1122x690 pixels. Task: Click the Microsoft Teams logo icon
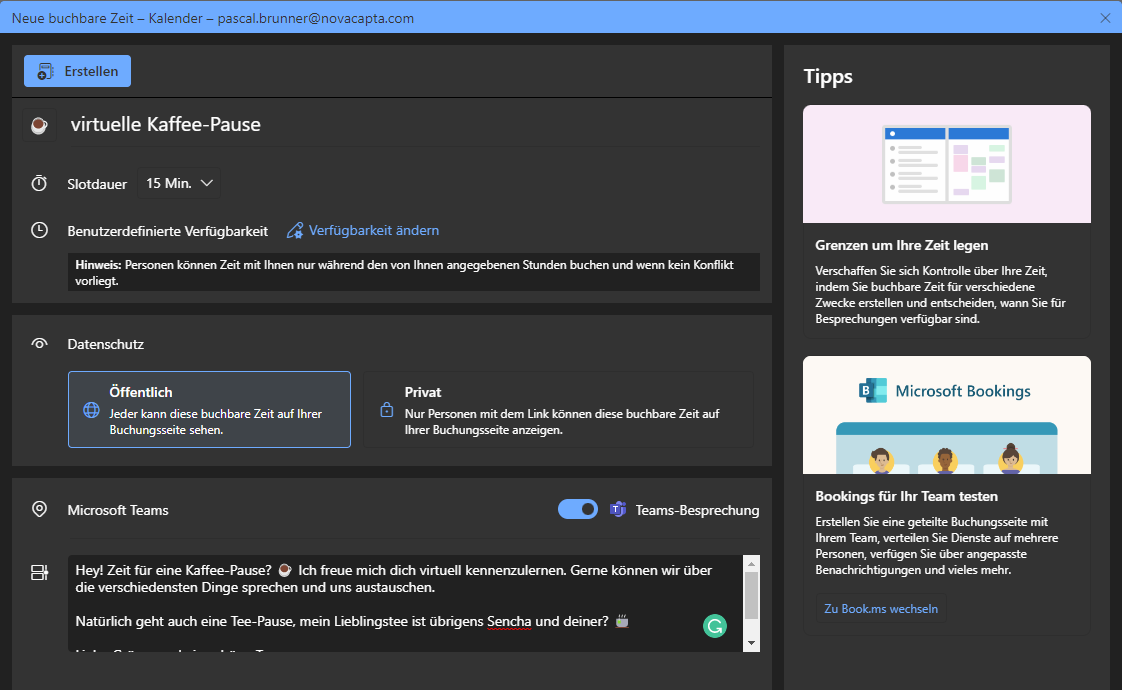pyautogui.click(x=618, y=510)
